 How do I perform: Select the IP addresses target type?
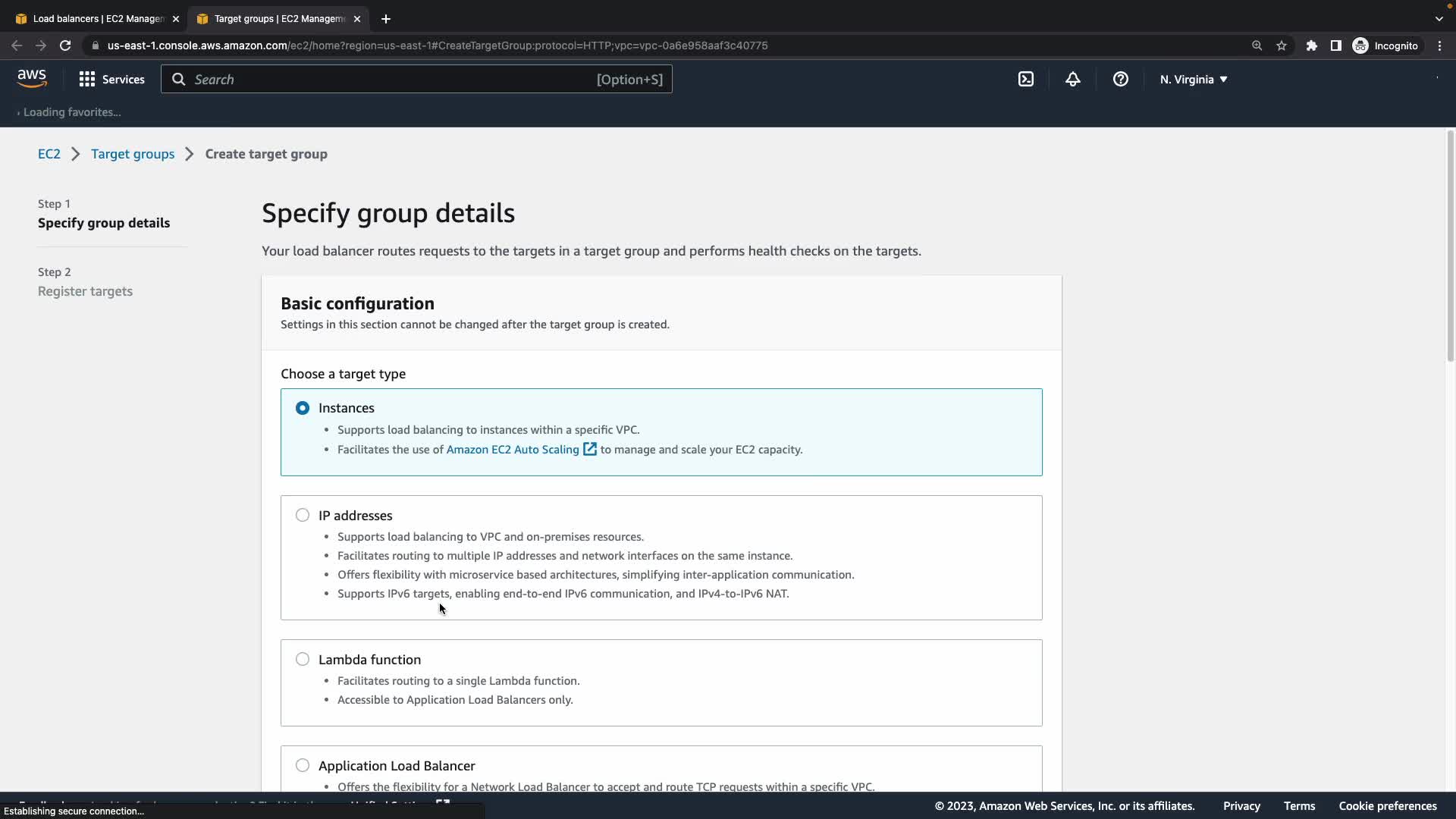pyautogui.click(x=303, y=516)
